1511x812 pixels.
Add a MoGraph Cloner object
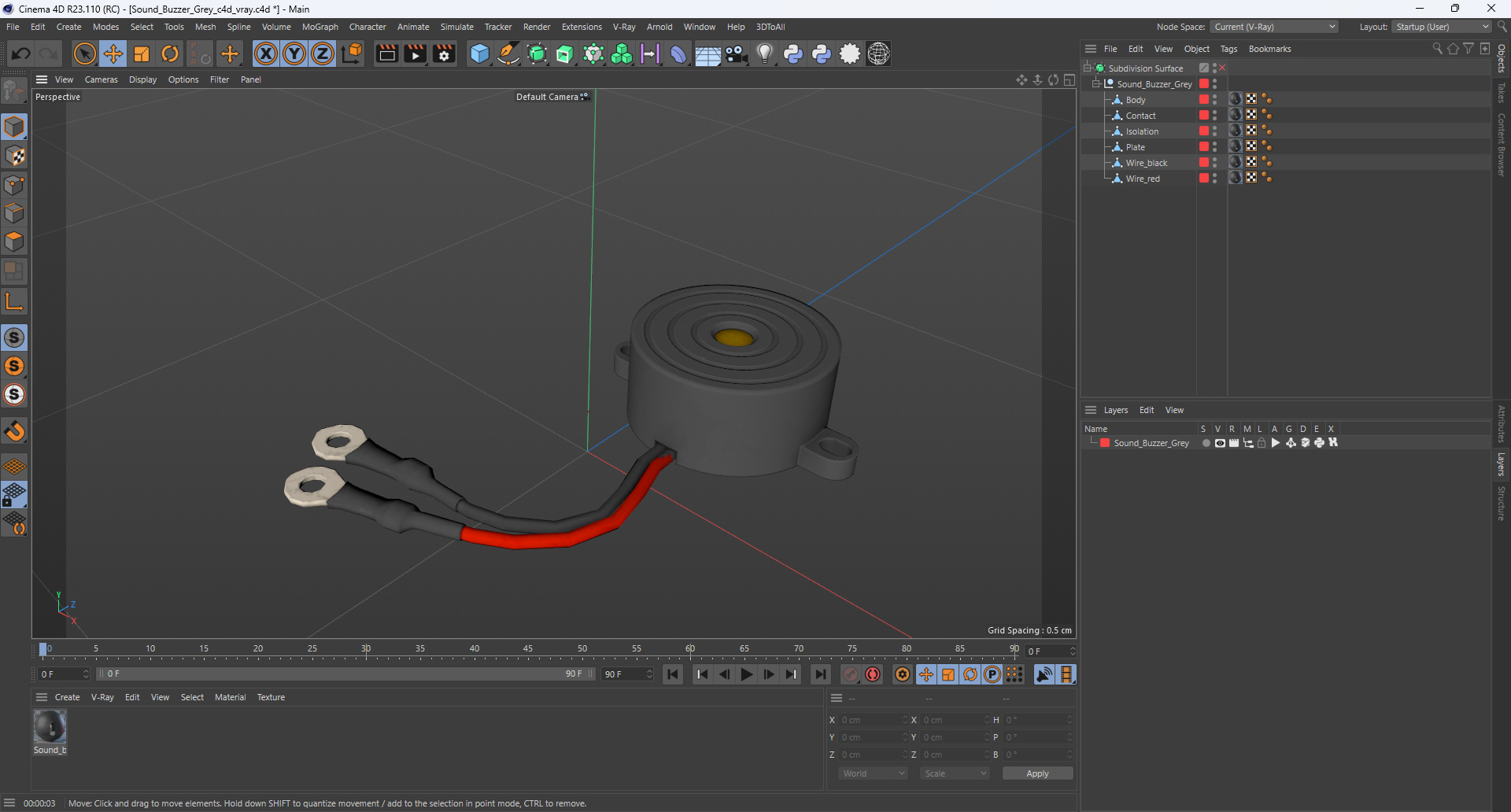click(622, 54)
